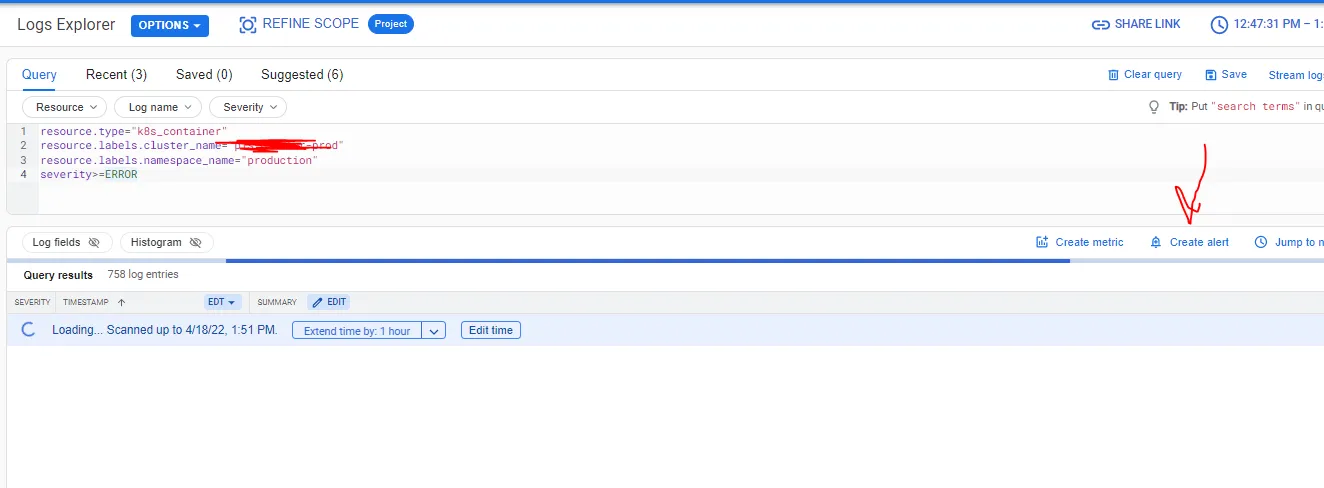Click Extend time by 1 hour

point(357,331)
